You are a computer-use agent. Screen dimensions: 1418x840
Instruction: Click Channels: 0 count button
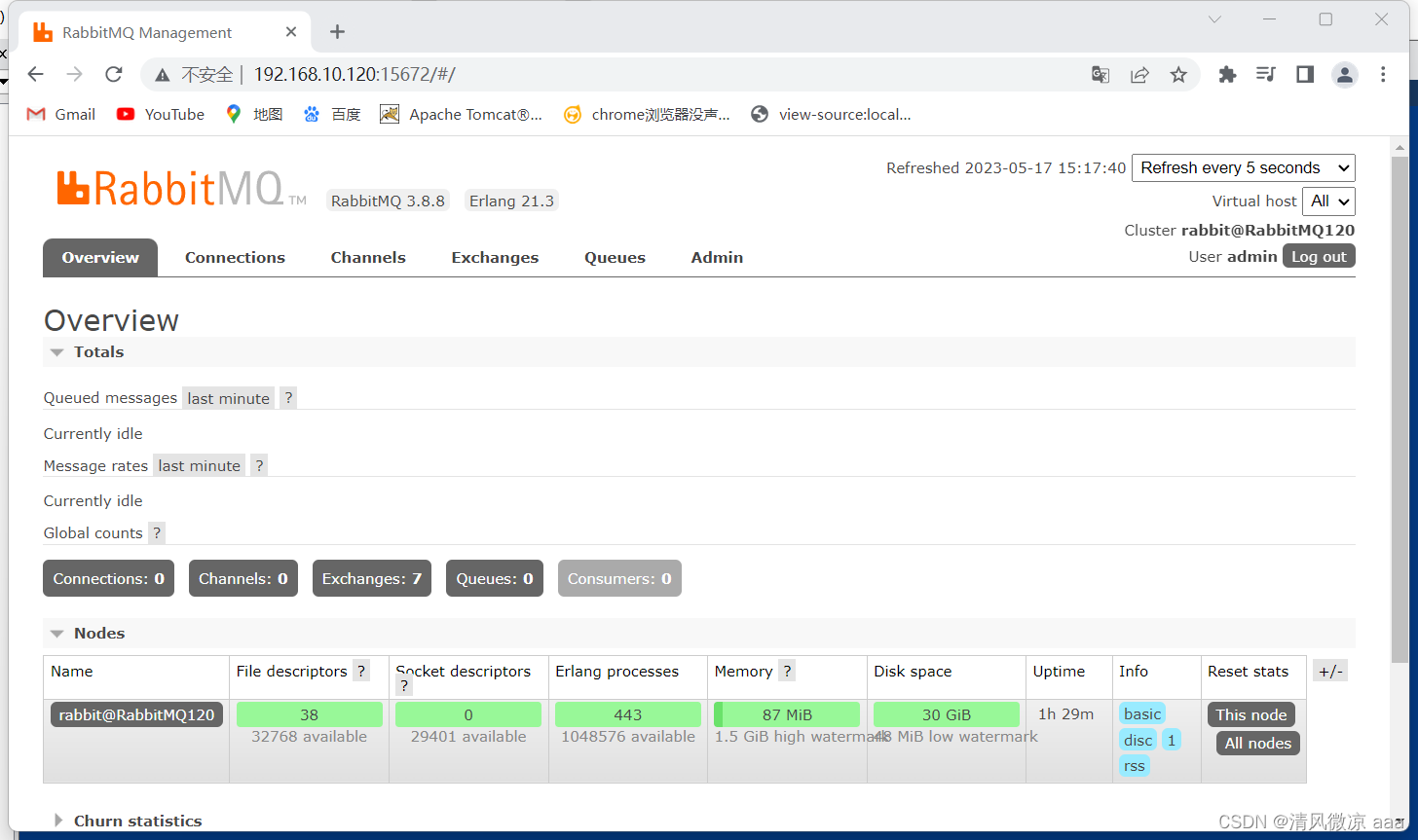[243, 578]
